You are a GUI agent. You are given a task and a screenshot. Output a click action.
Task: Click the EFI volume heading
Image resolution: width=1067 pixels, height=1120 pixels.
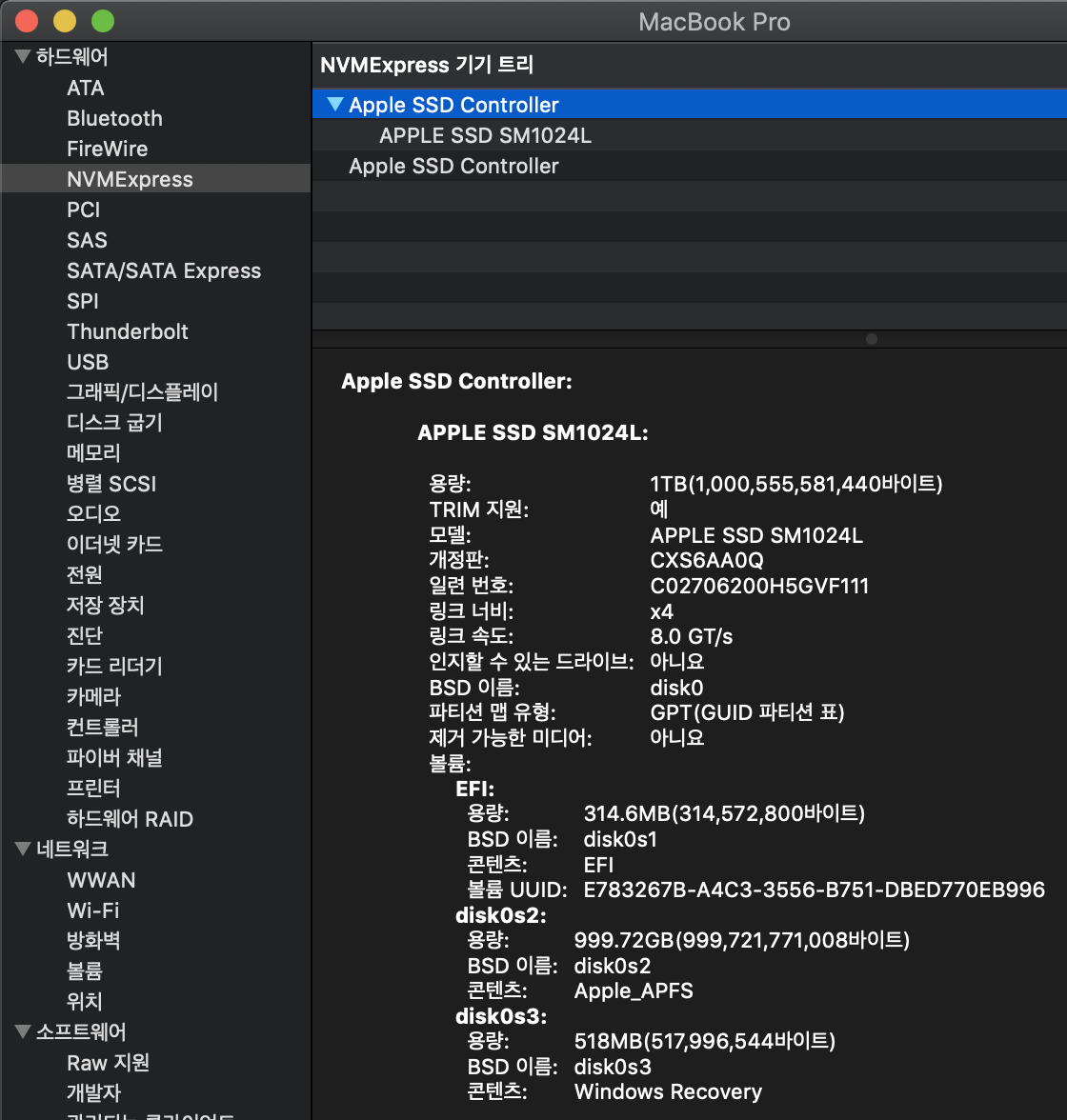pyautogui.click(x=475, y=790)
